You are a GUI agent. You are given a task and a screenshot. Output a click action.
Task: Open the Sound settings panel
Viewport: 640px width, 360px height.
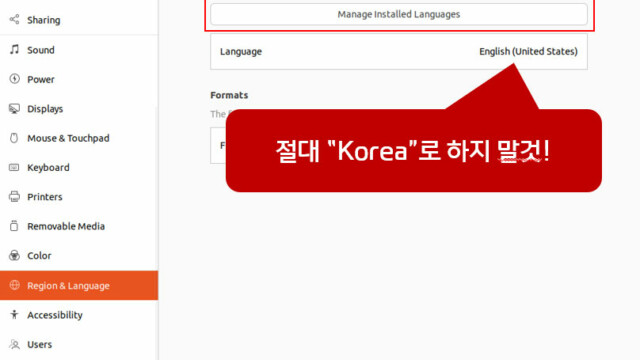pyautogui.click(x=79, y=50)
